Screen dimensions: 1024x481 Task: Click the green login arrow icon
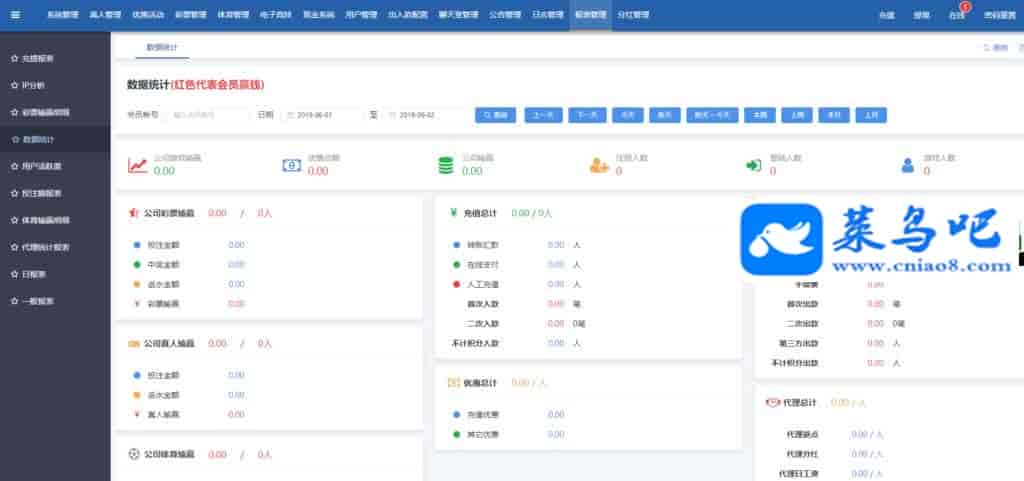point(753,165)
